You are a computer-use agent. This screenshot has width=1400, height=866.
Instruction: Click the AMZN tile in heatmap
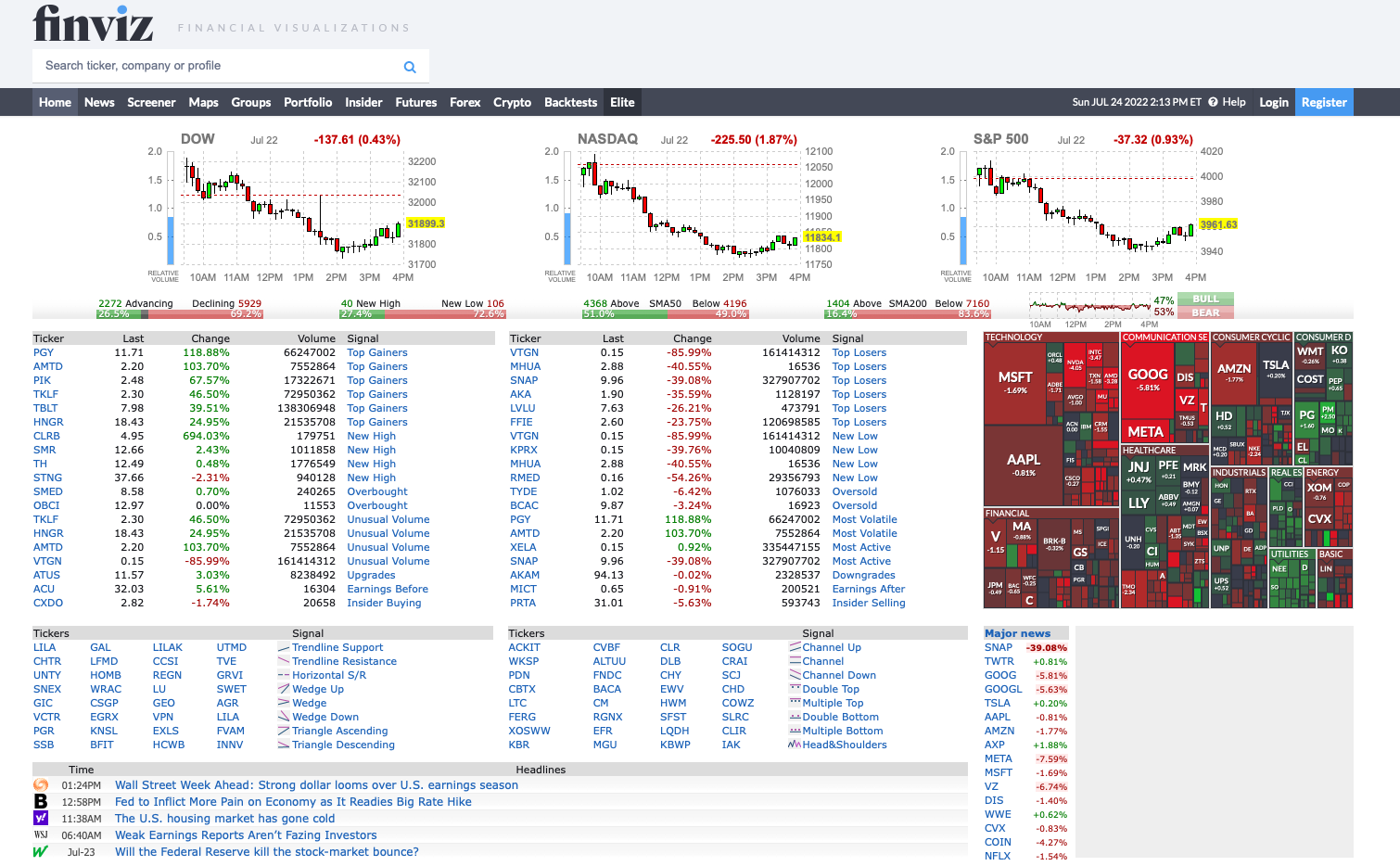(1234, 372)
